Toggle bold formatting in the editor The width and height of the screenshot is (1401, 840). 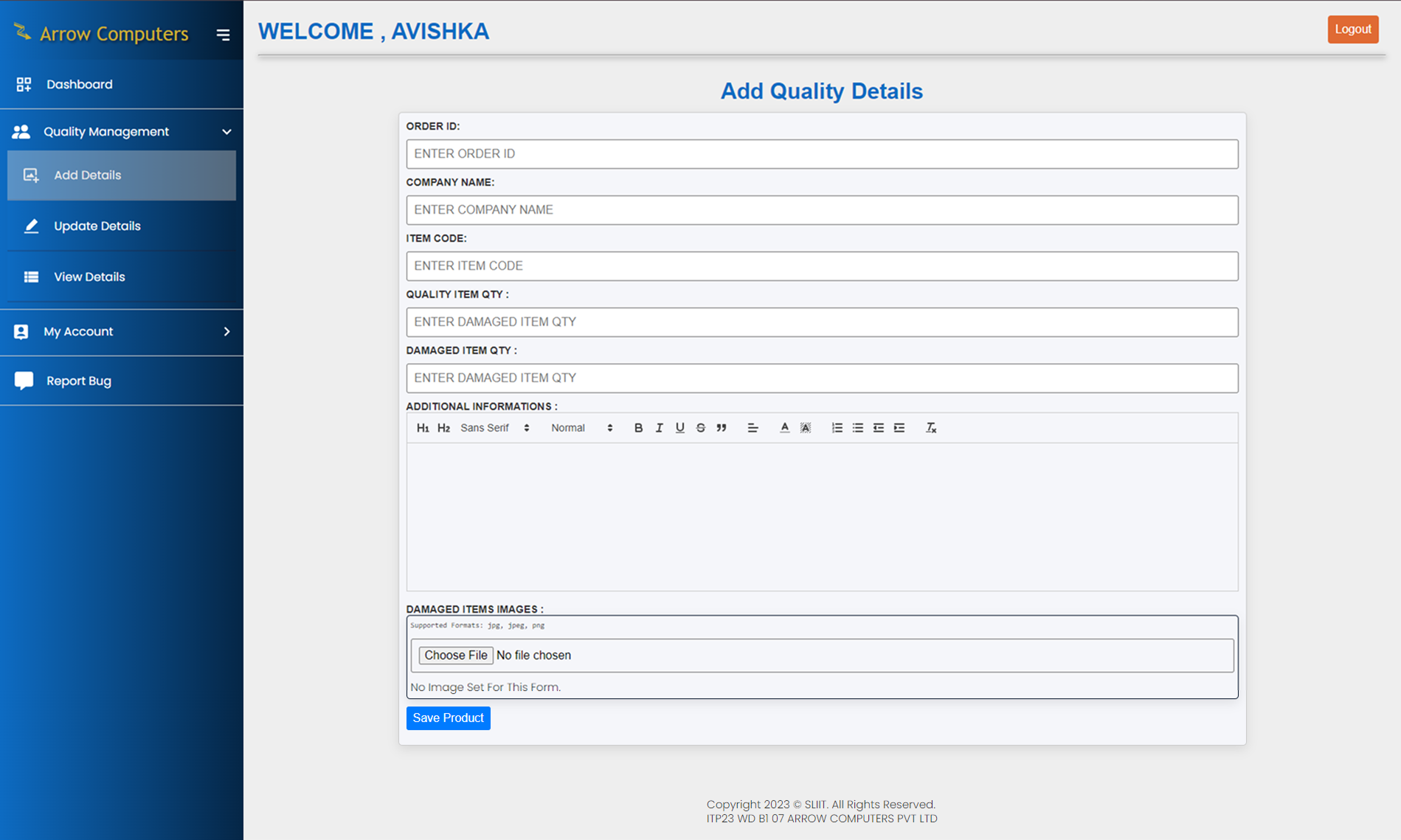[x=638, y=428]
